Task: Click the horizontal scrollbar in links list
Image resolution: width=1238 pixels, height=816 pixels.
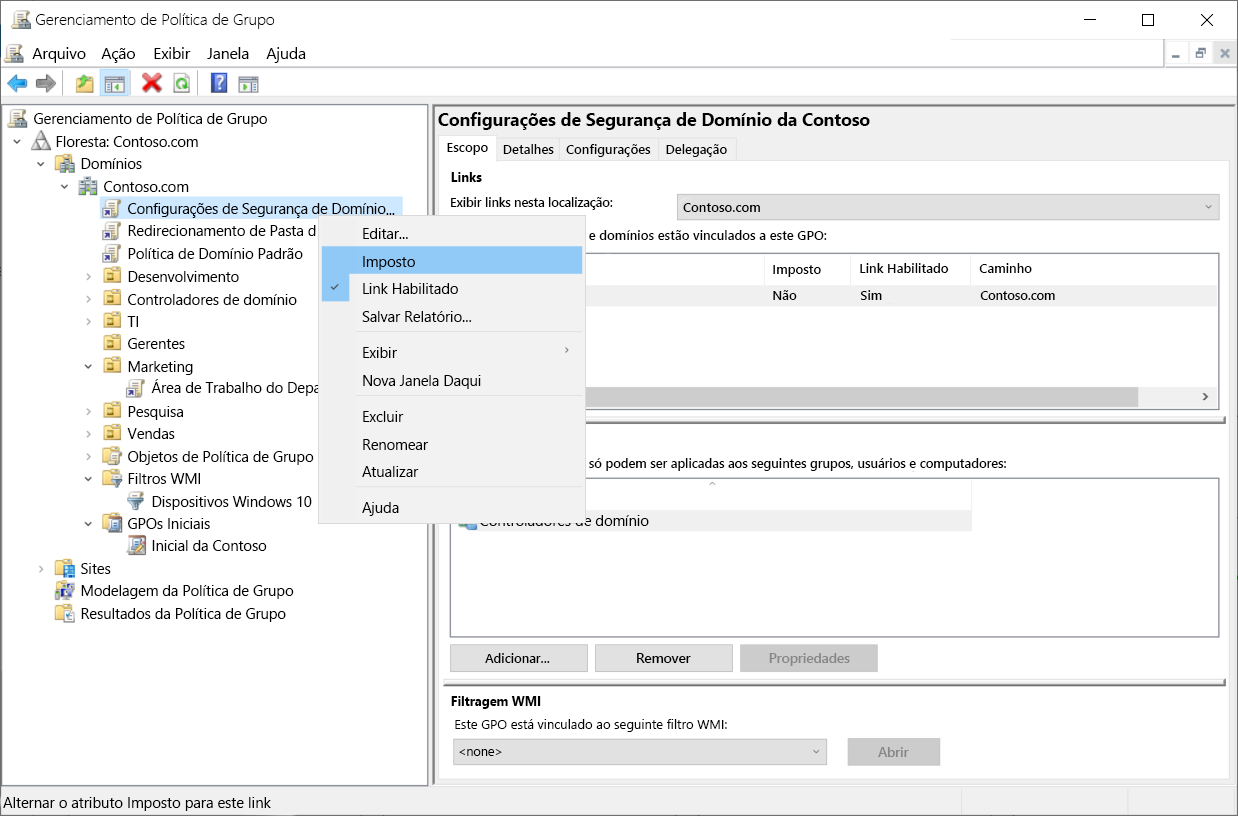Action: point(860,397)
